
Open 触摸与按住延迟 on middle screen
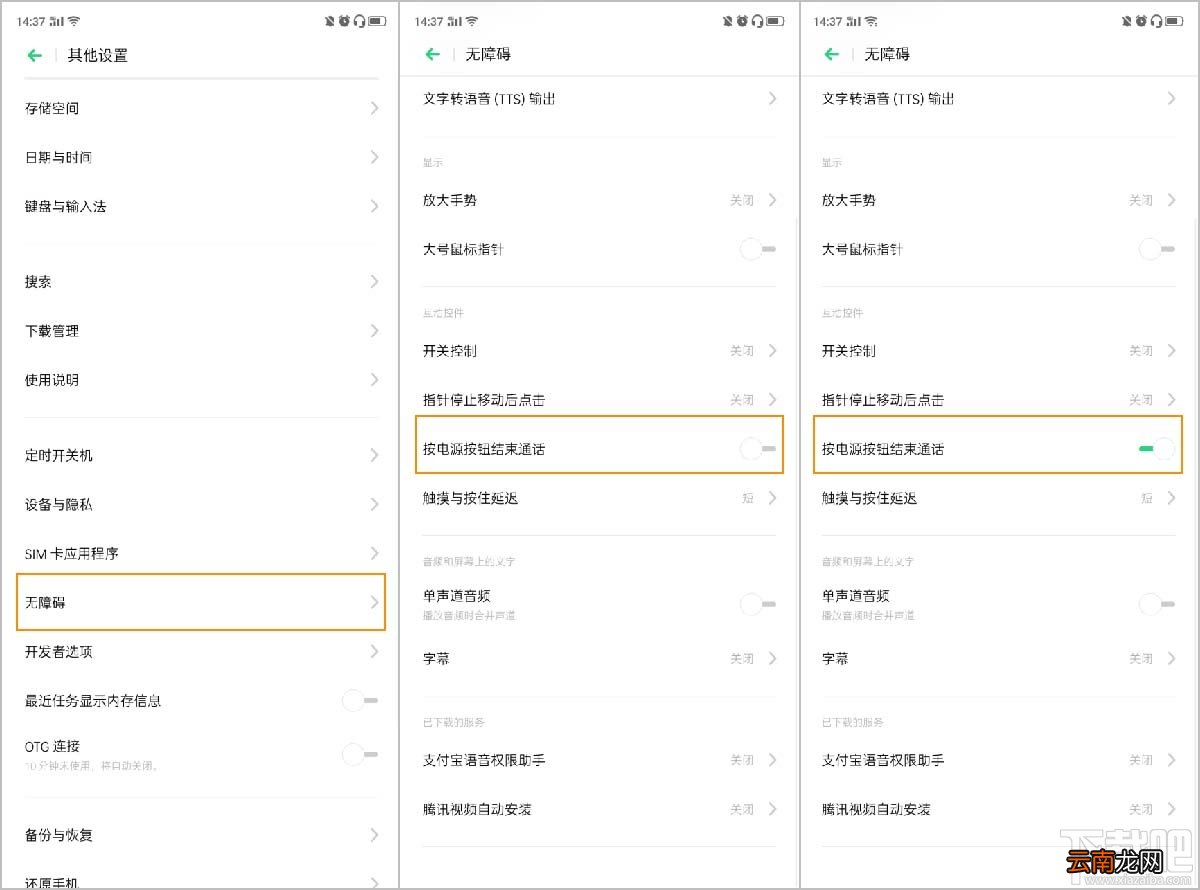pyautogui.click(x=599, y=498)
